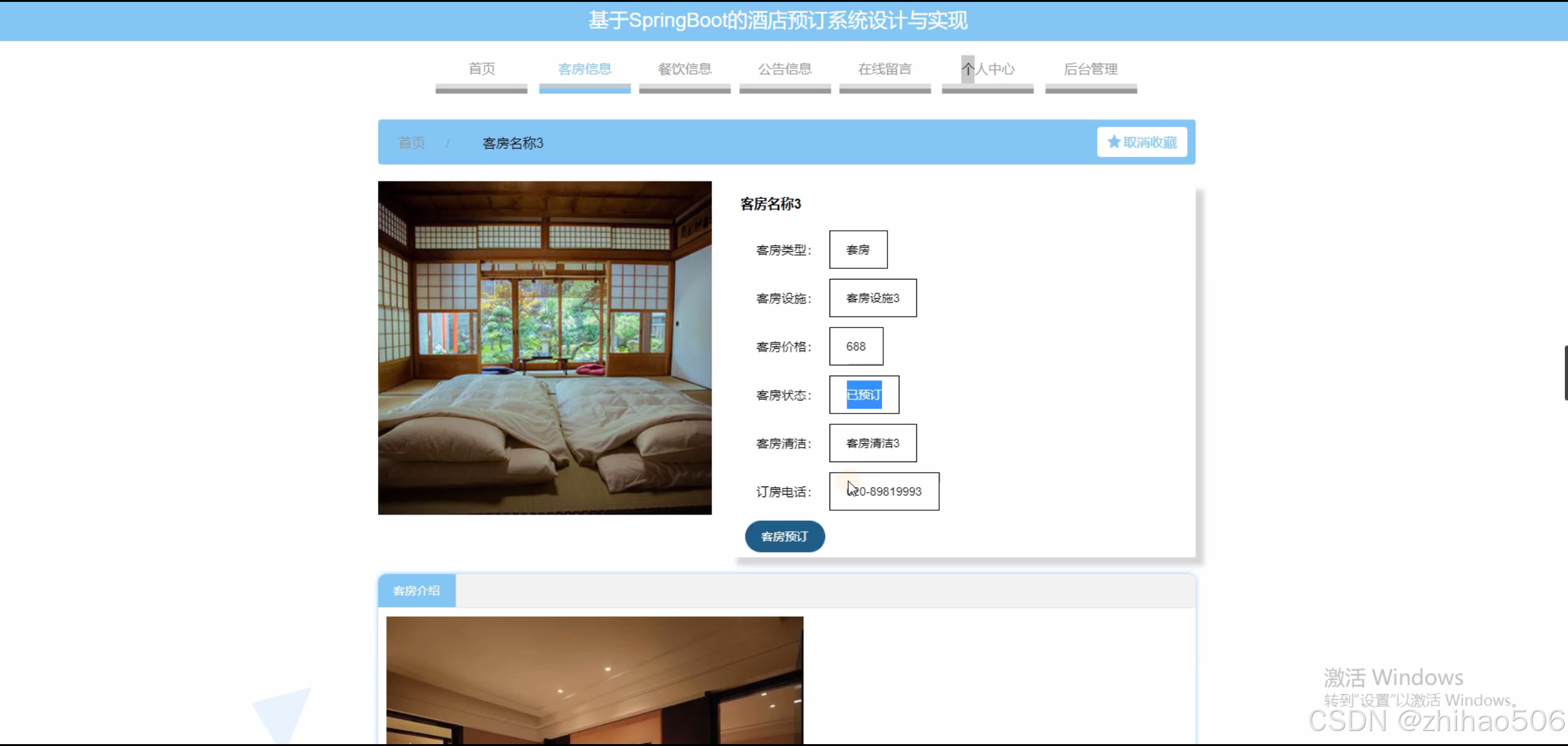Click the 首页 breadcrumb link
The width and height of the screenshot is (1568, 746).
coord(410,142)
